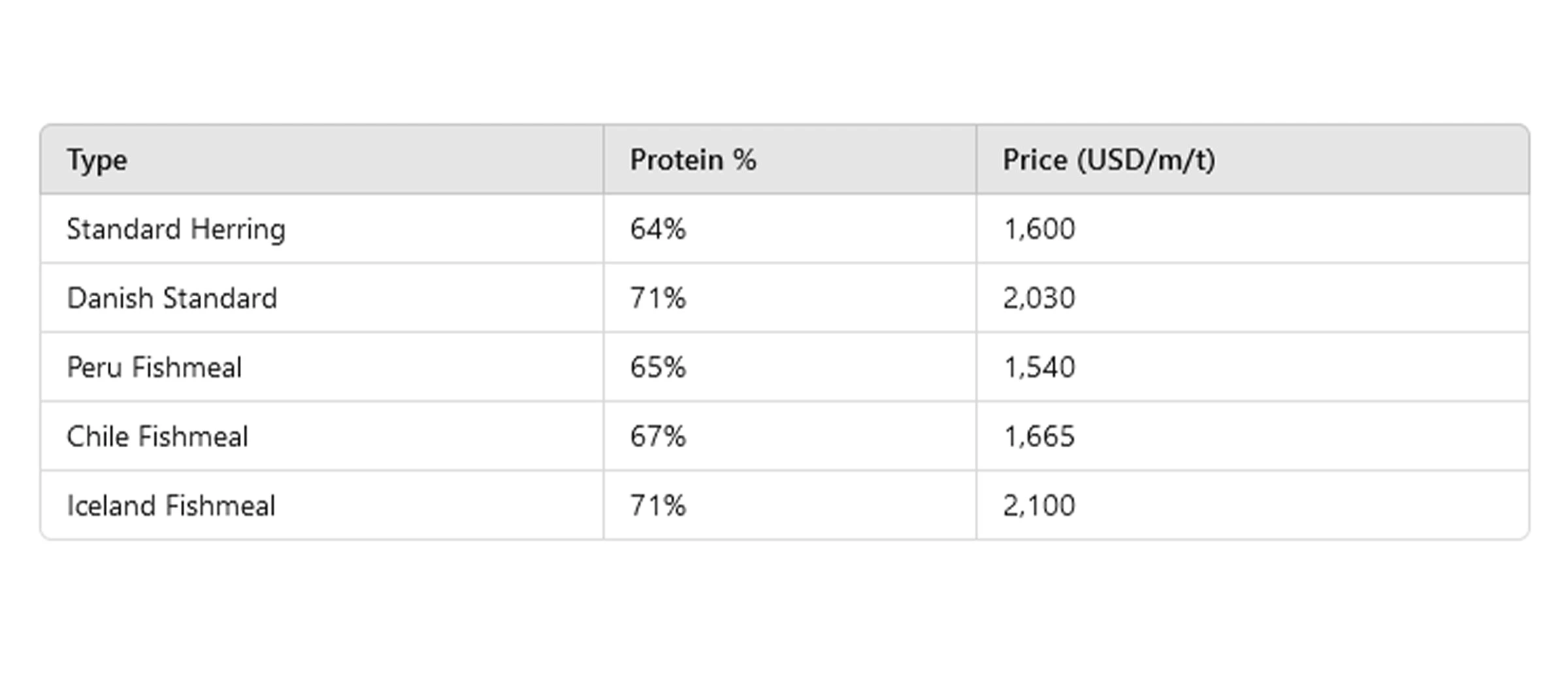Click the Price (USD/m/t) header
Screen dimensions: 1568x678
(x=1109, y=160)
